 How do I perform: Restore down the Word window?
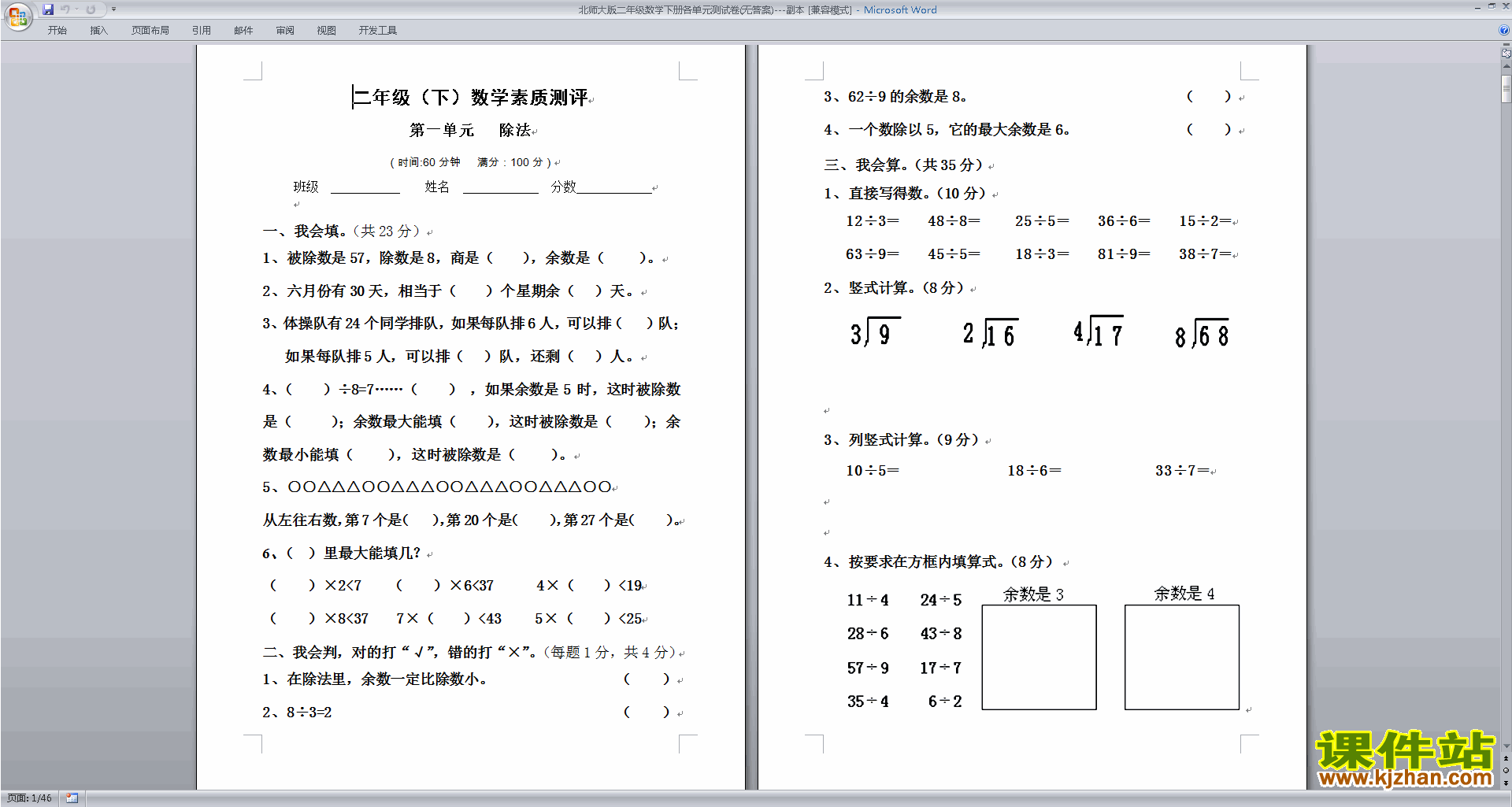(1492, 6)
